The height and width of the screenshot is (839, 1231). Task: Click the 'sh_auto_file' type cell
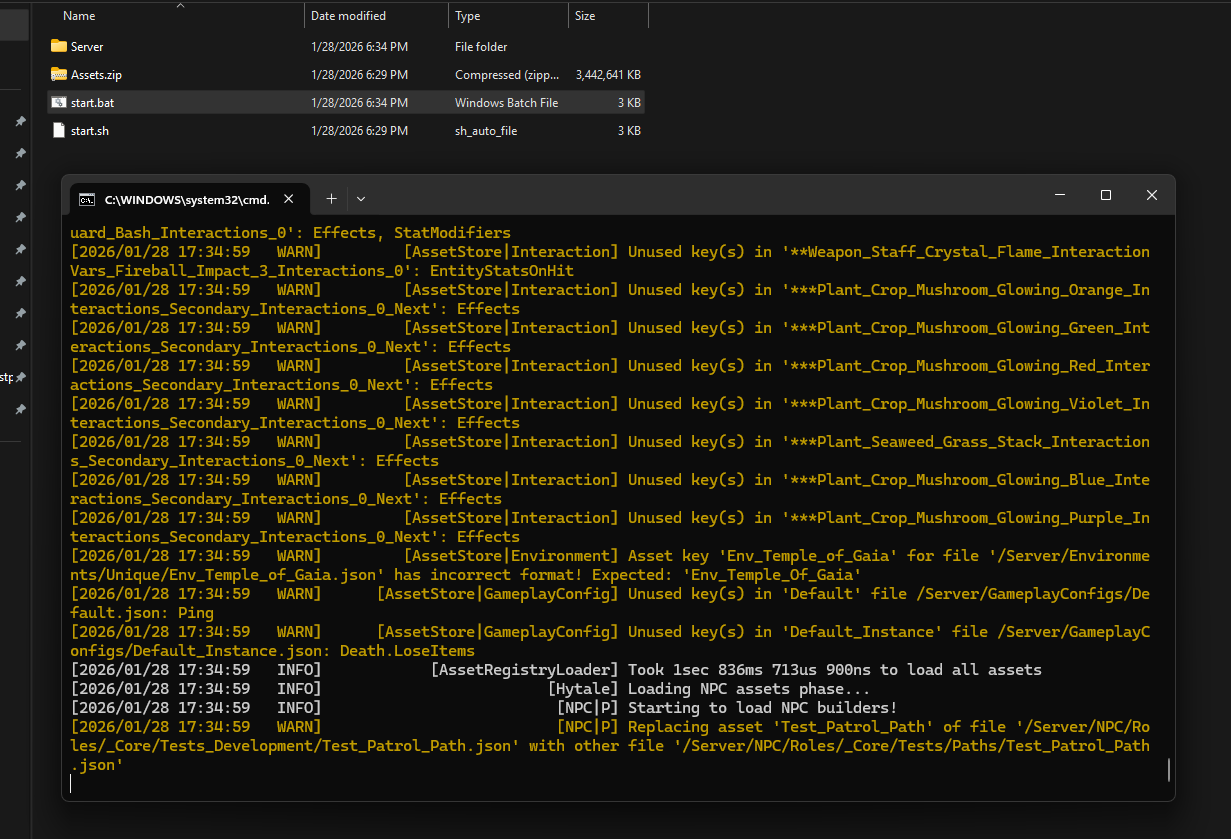pos(486,131)
